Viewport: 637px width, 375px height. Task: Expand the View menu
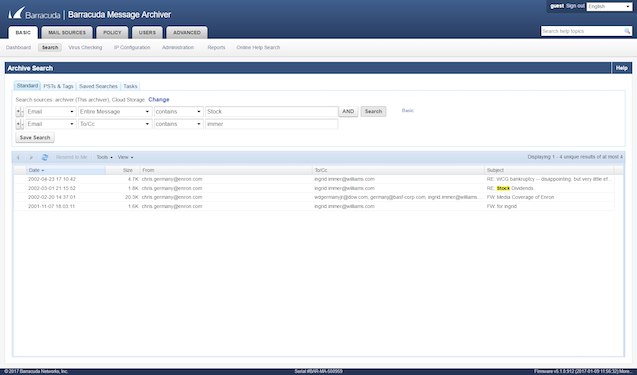coord(126,157)
